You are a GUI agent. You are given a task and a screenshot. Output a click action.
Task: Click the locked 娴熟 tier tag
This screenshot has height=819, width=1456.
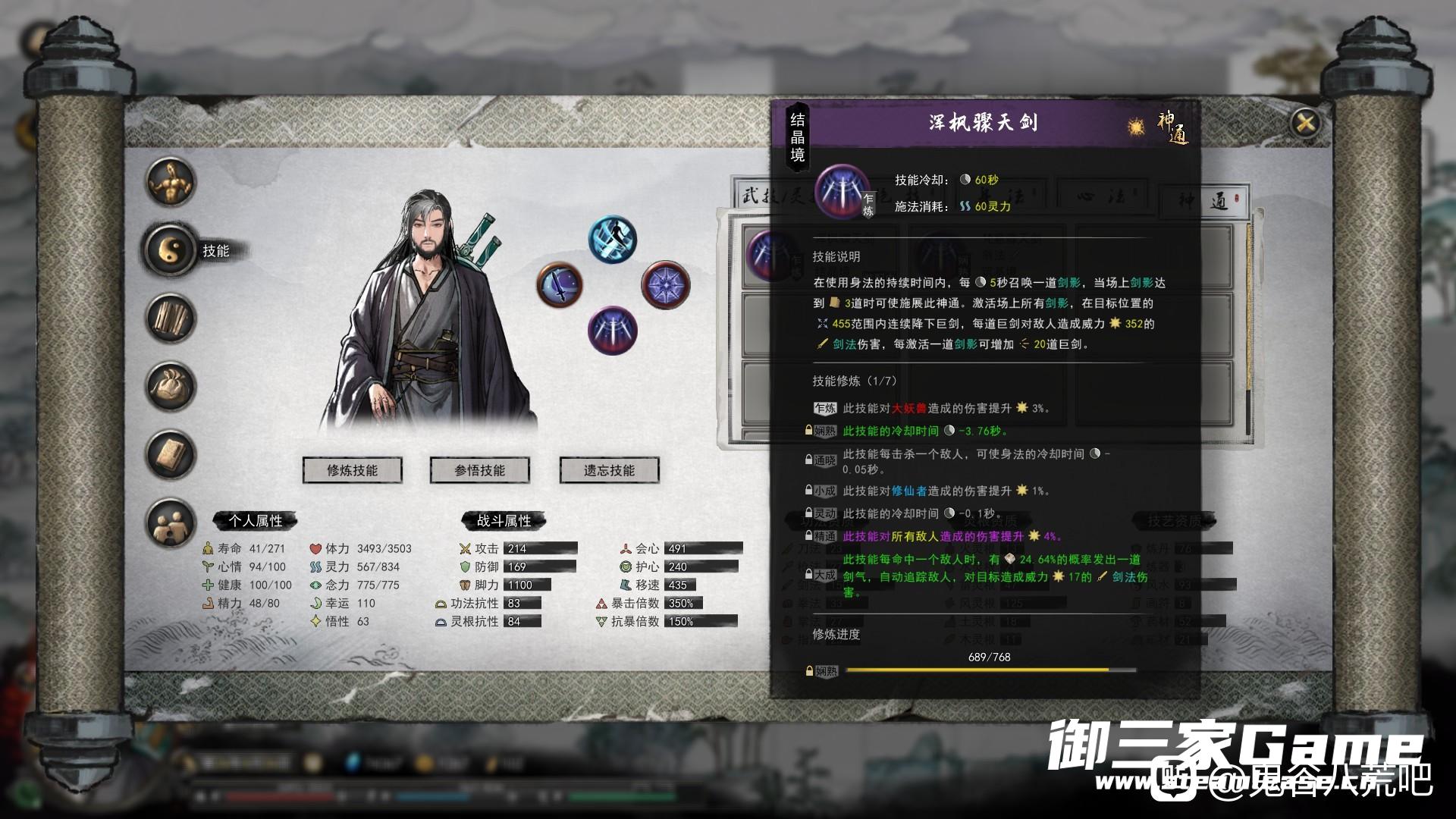[821, 431]
